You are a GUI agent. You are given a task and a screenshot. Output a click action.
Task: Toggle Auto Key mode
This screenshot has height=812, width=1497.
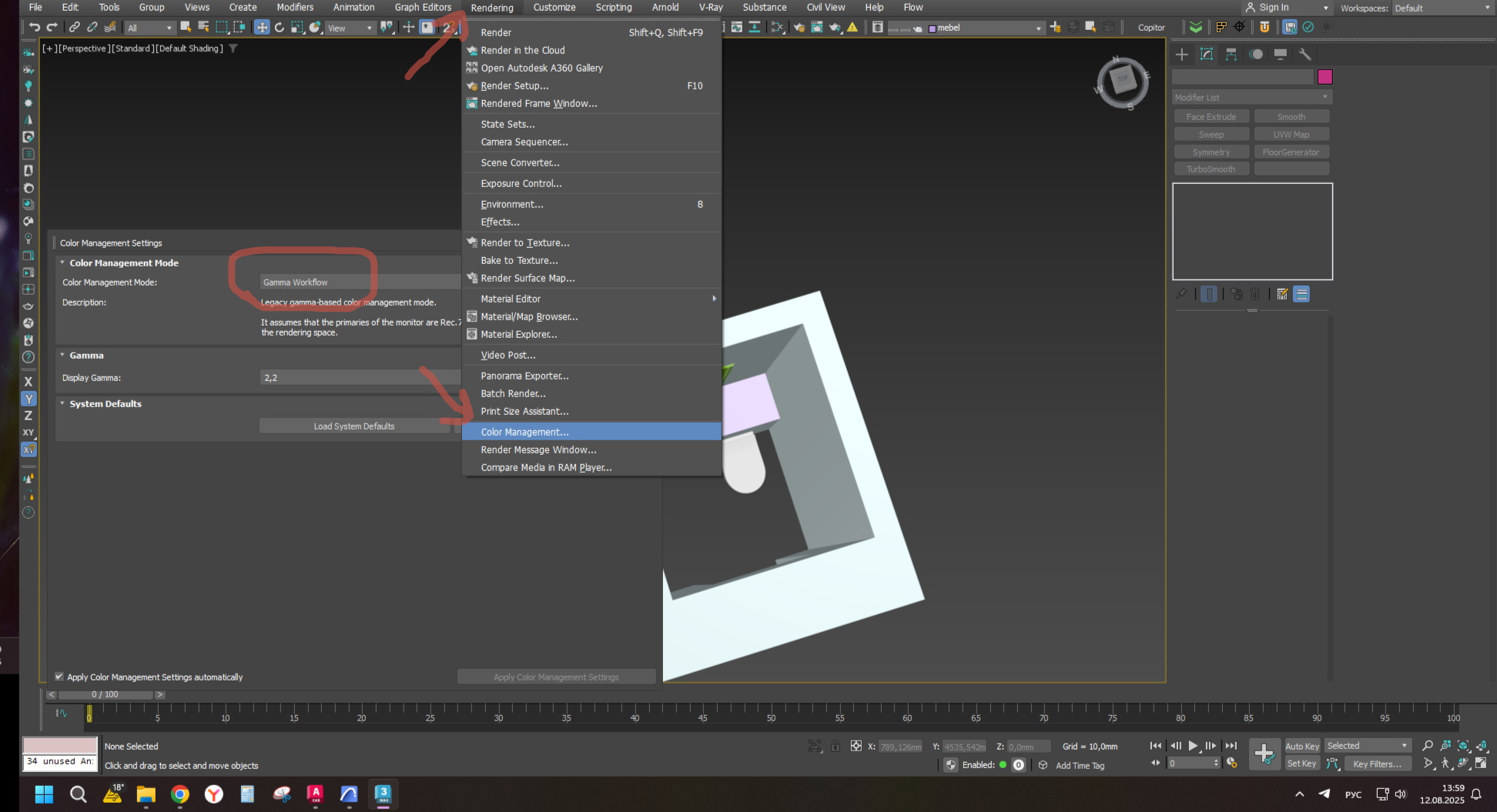tap(1302, 746)
